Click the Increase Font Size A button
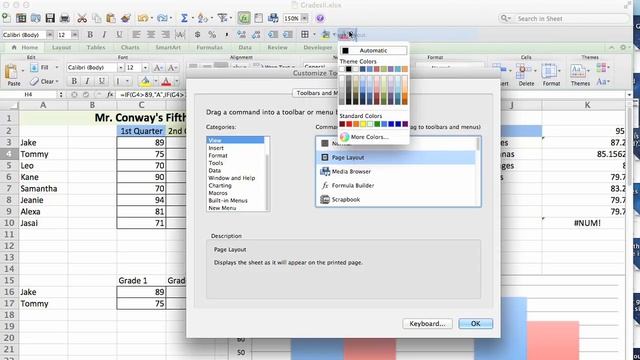 (x=158, y=68)
